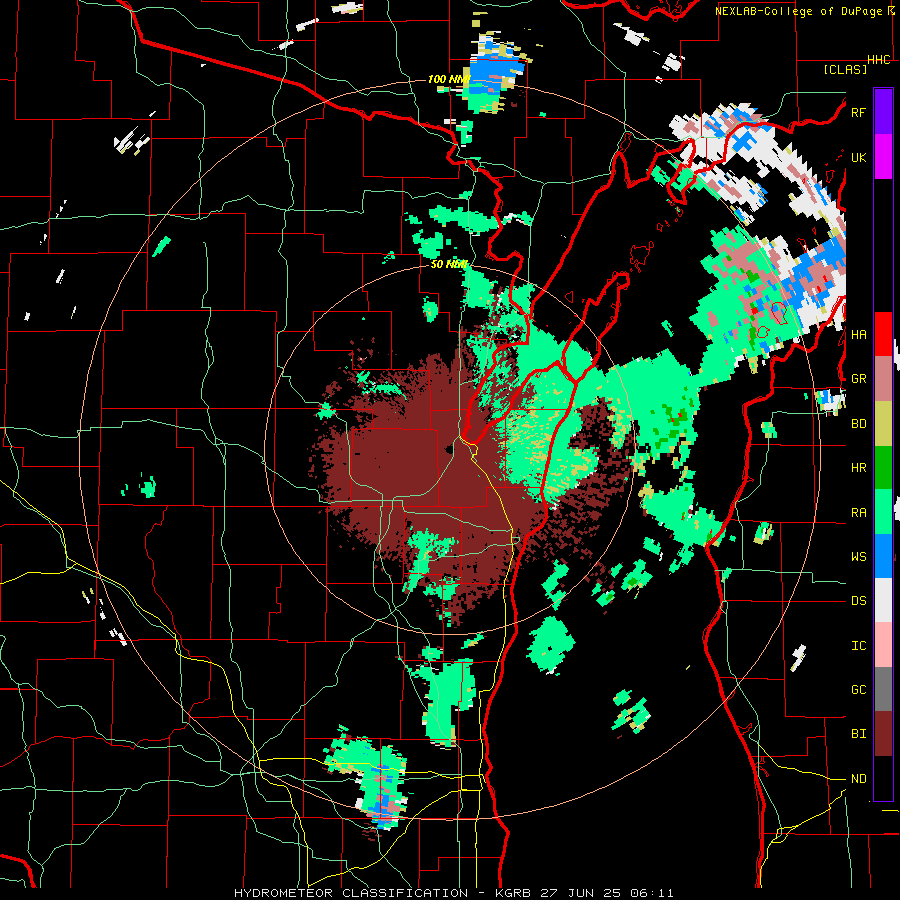Click the DS legend label

858,601
